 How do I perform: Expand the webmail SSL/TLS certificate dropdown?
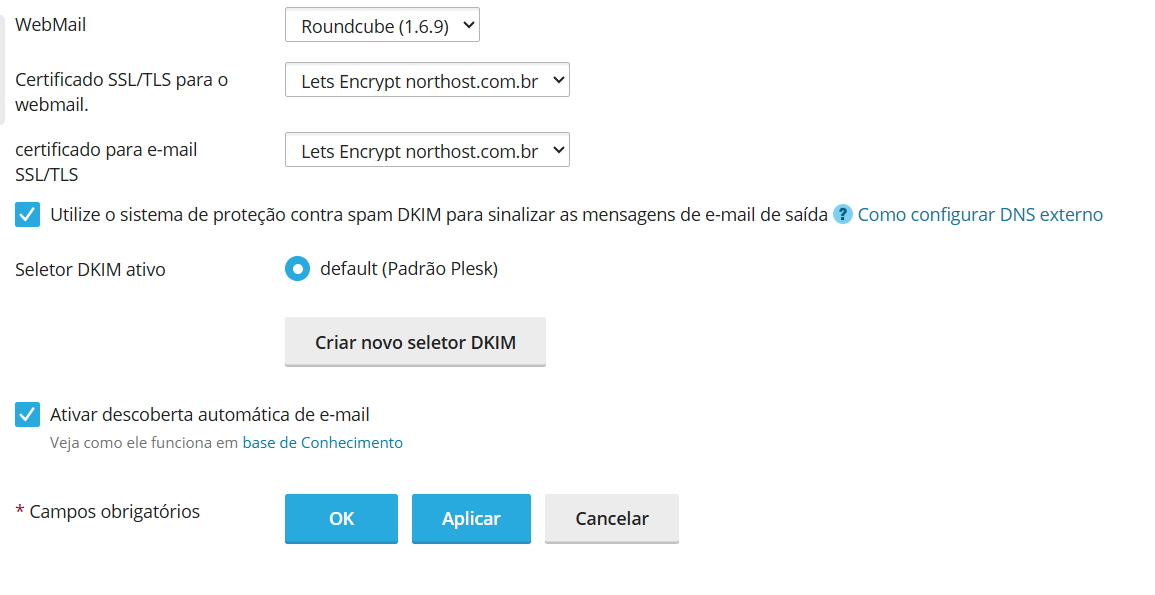tap(427, 80)
